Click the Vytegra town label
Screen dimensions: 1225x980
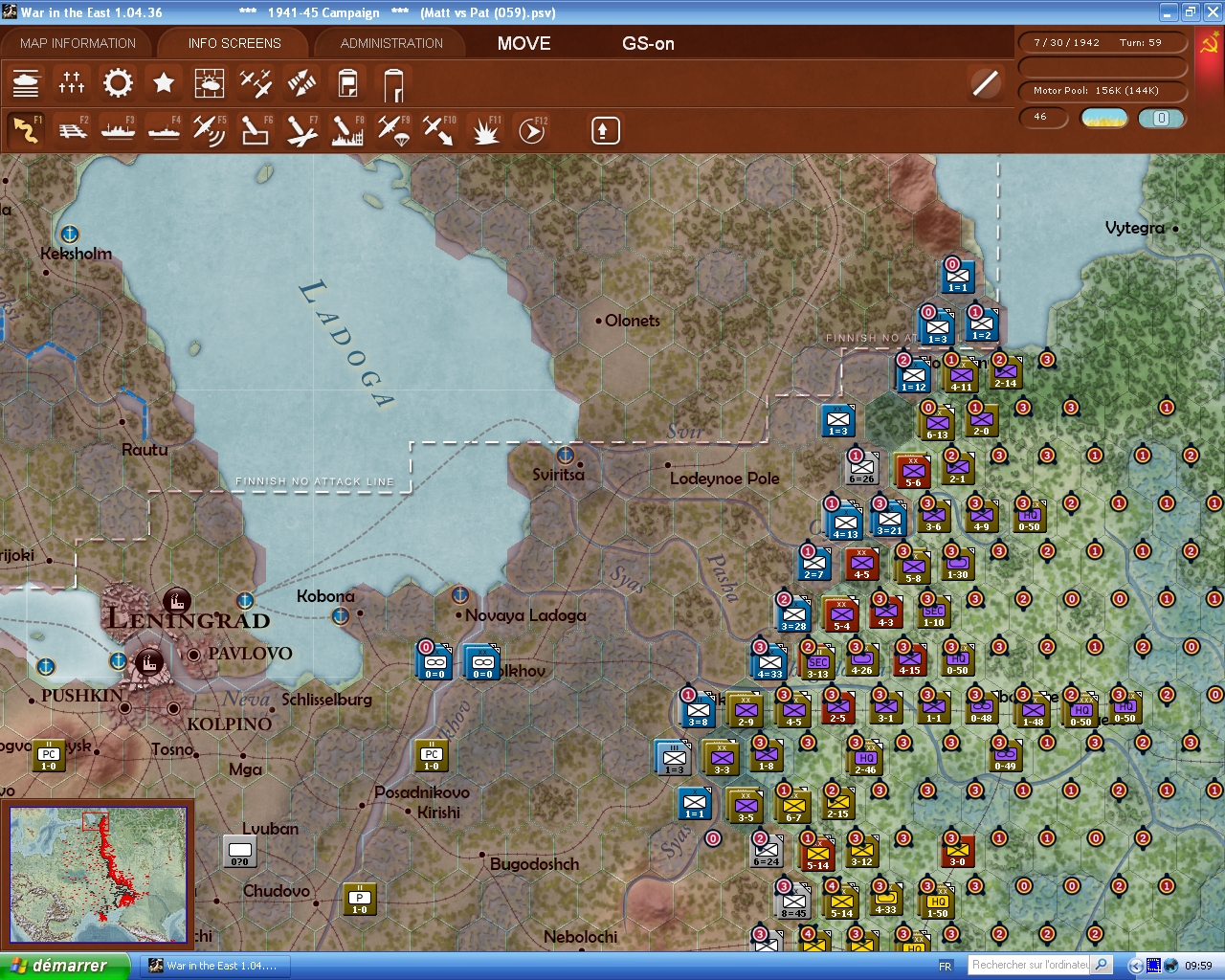(1135, 228)
